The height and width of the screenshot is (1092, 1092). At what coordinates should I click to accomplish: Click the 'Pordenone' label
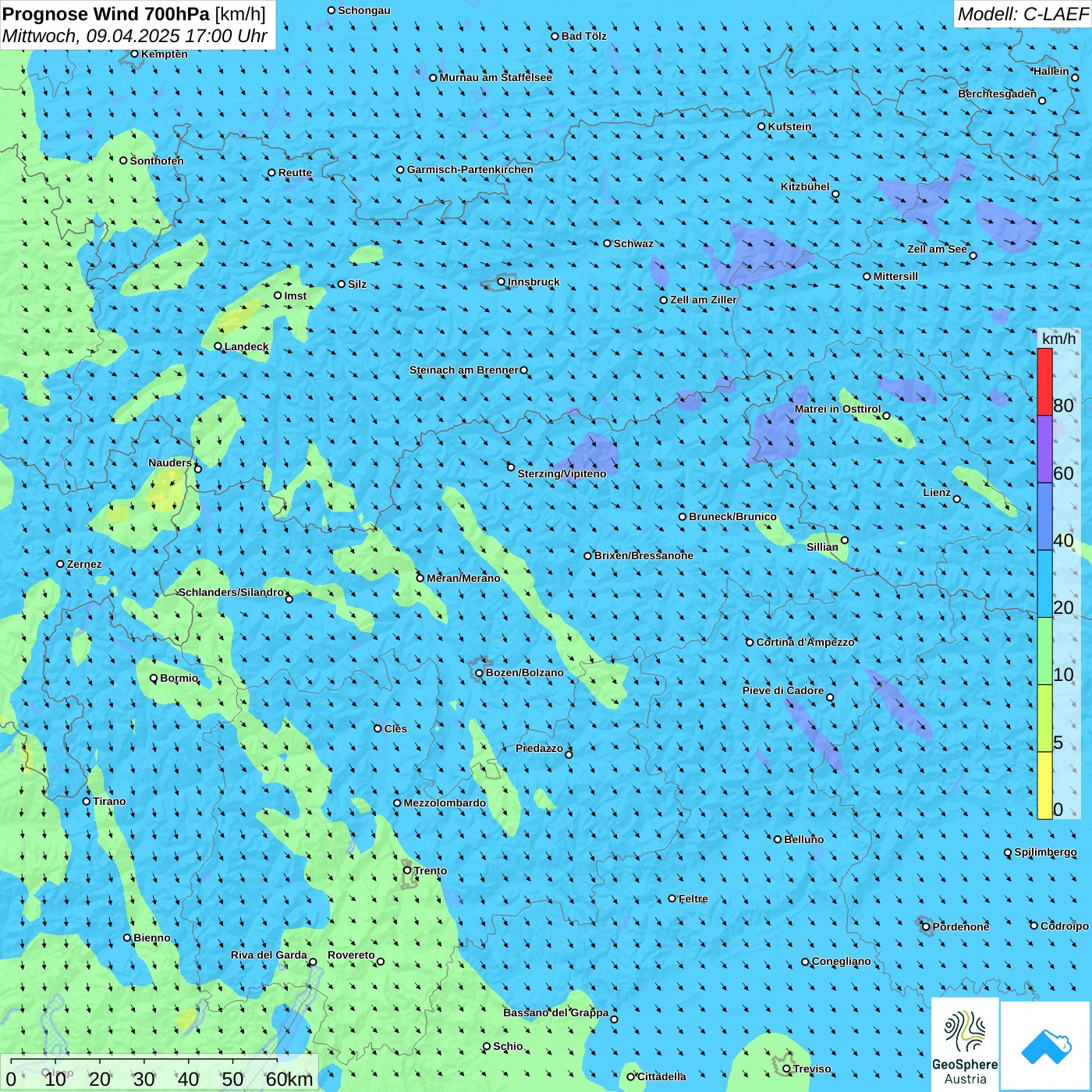[961, 927]
